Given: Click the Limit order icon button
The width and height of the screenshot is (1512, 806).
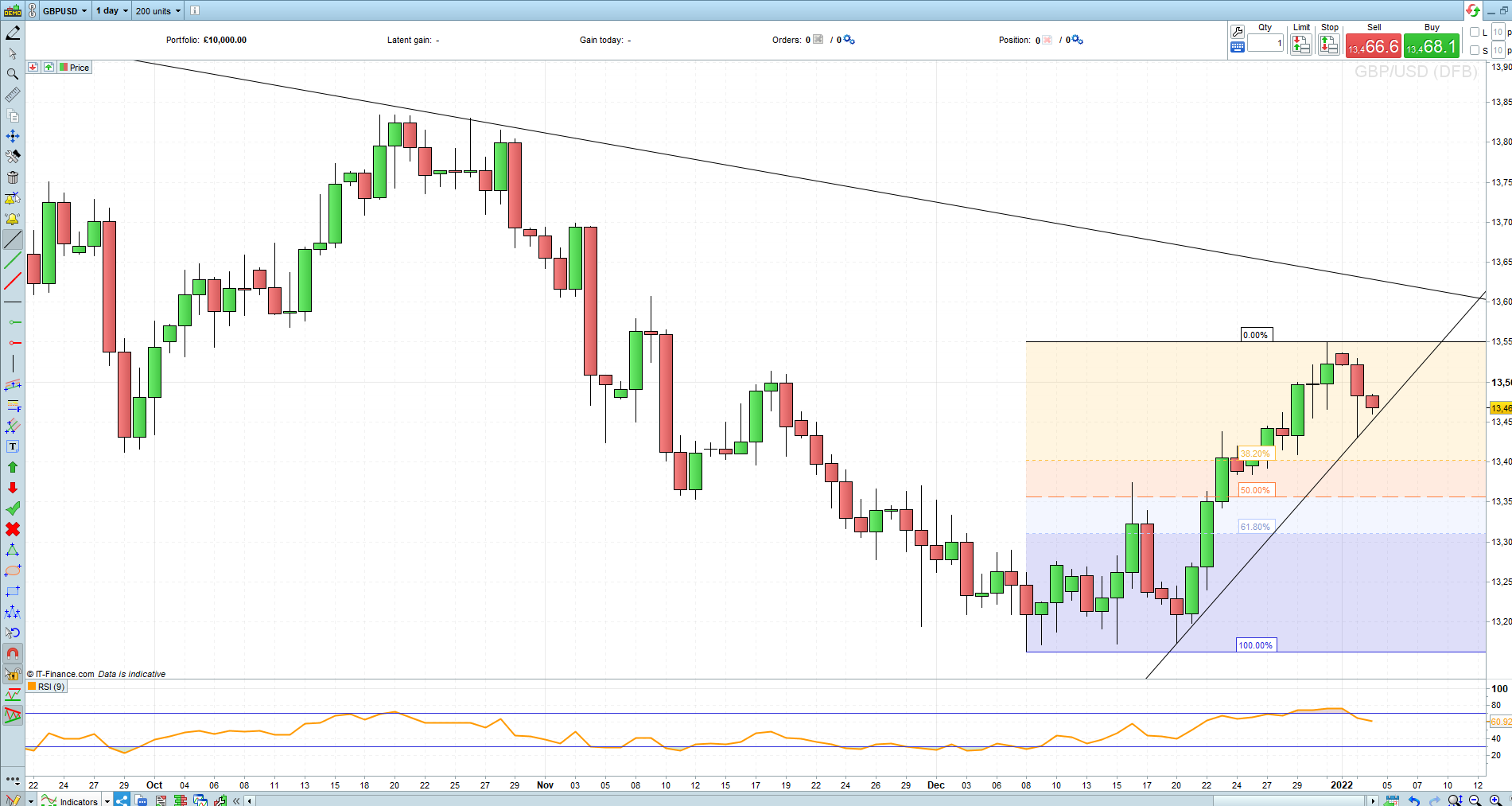Looking at the screenshot, I should (1301, 45).
